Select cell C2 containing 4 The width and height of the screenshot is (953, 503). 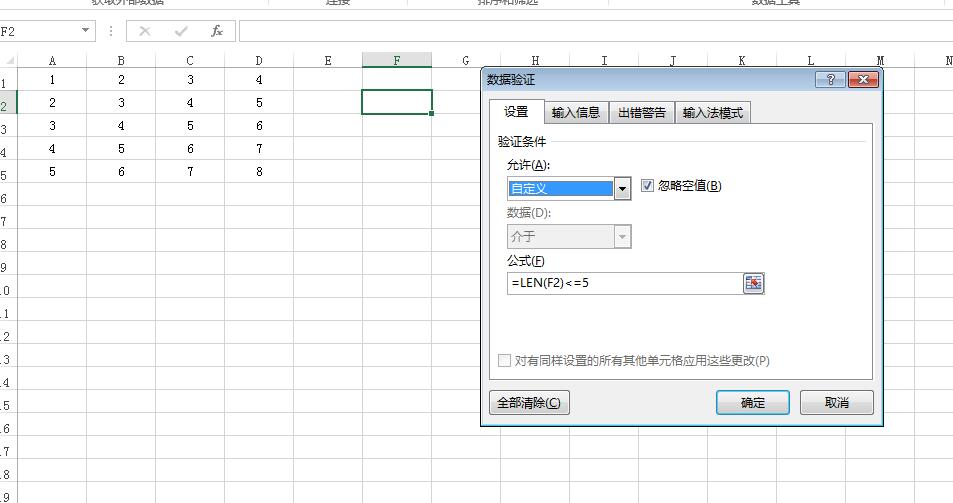point(190,103)
